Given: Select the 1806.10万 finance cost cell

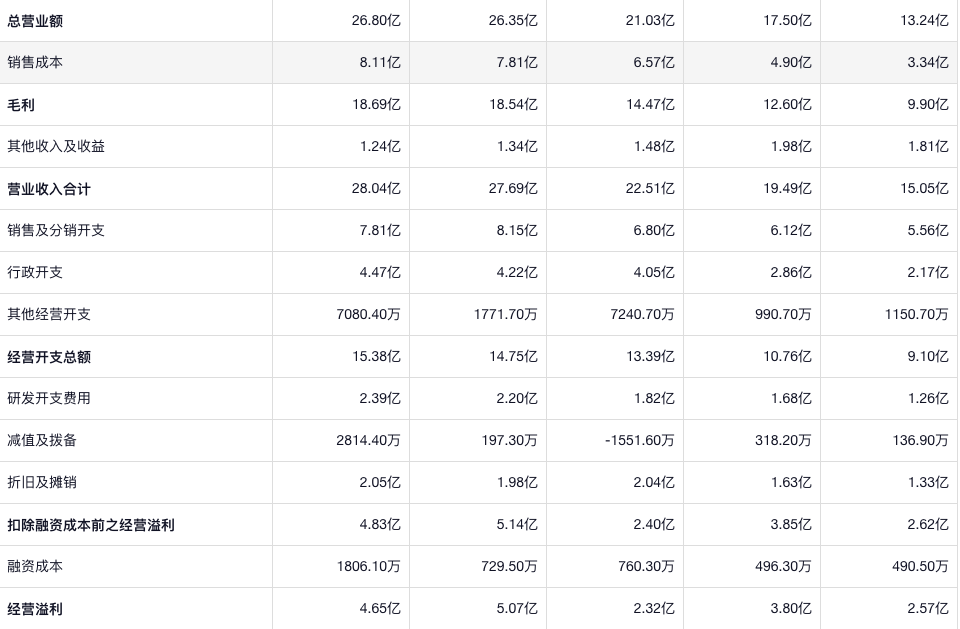Looking at the screenshot, I should 368,566.
